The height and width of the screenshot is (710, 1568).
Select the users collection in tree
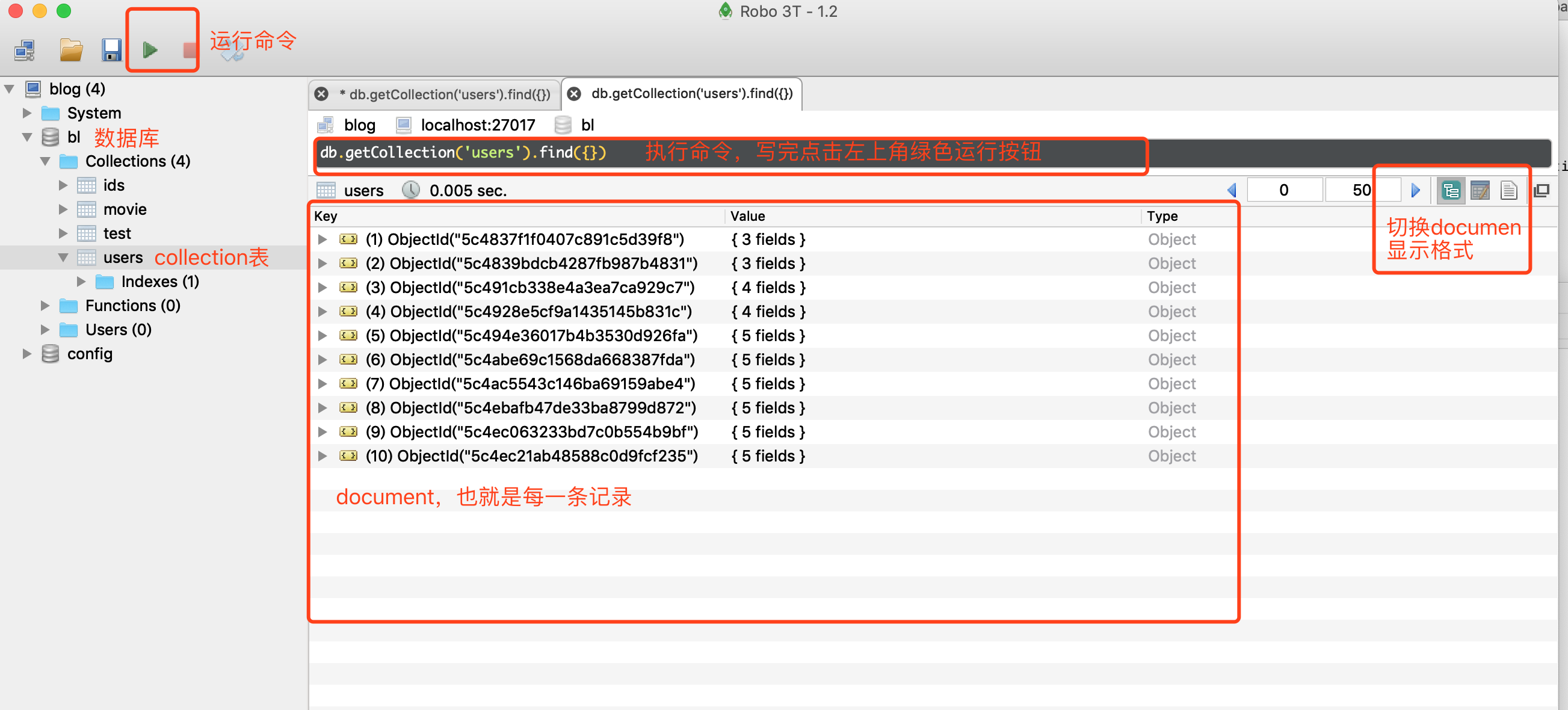123,258
